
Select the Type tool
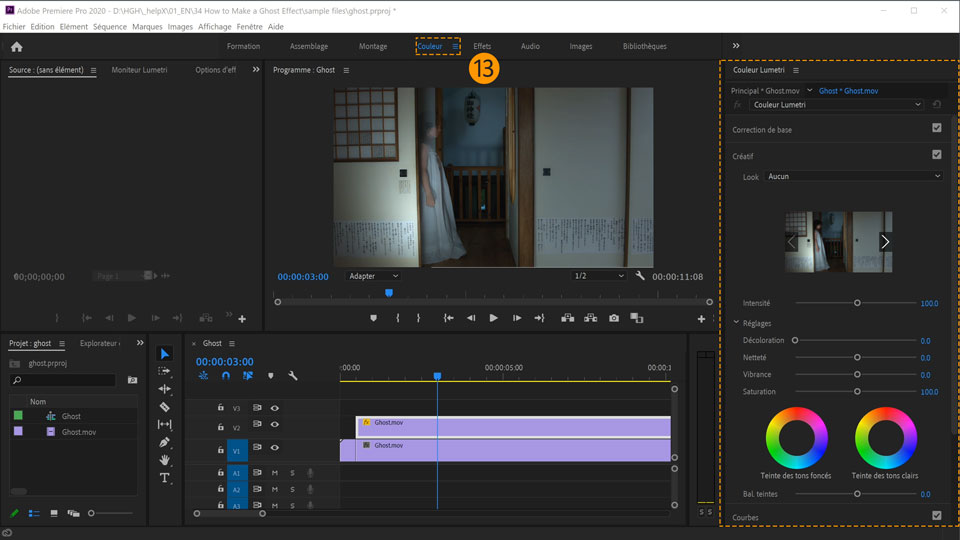point(165,478)
